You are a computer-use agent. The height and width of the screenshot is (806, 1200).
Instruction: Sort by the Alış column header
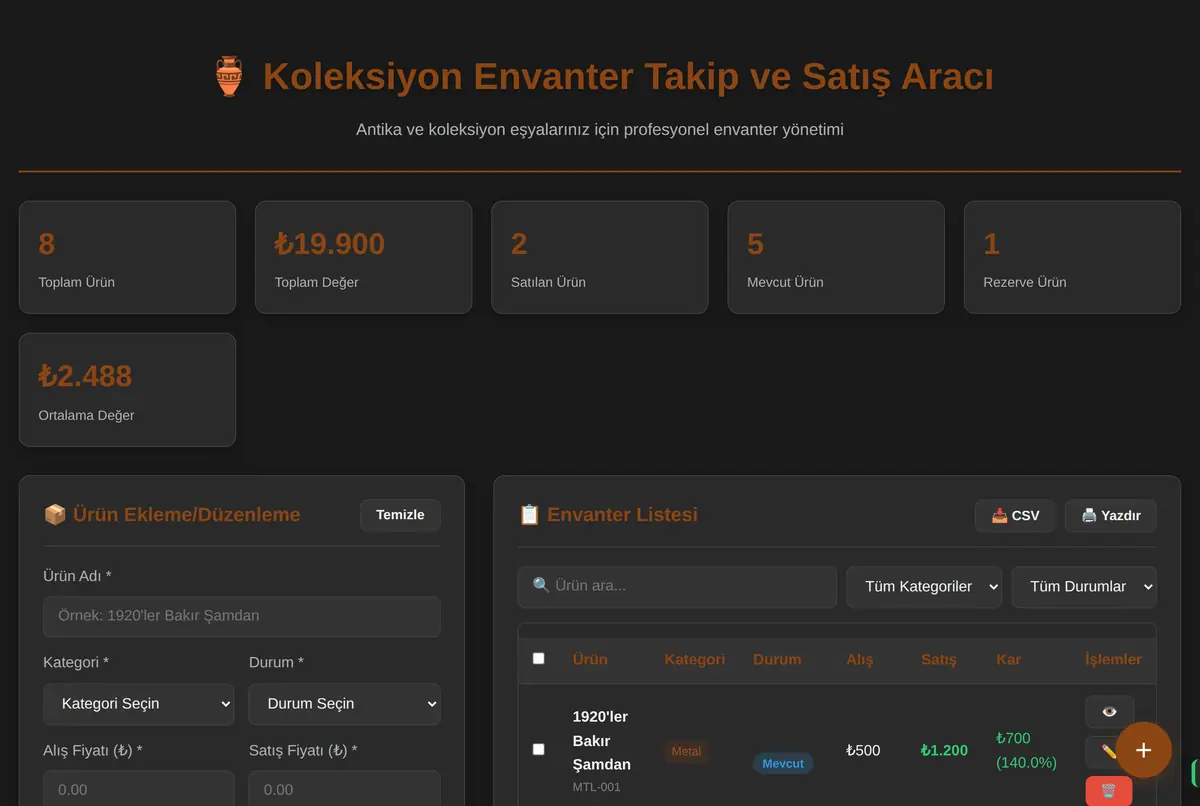(x=860, y=660)
